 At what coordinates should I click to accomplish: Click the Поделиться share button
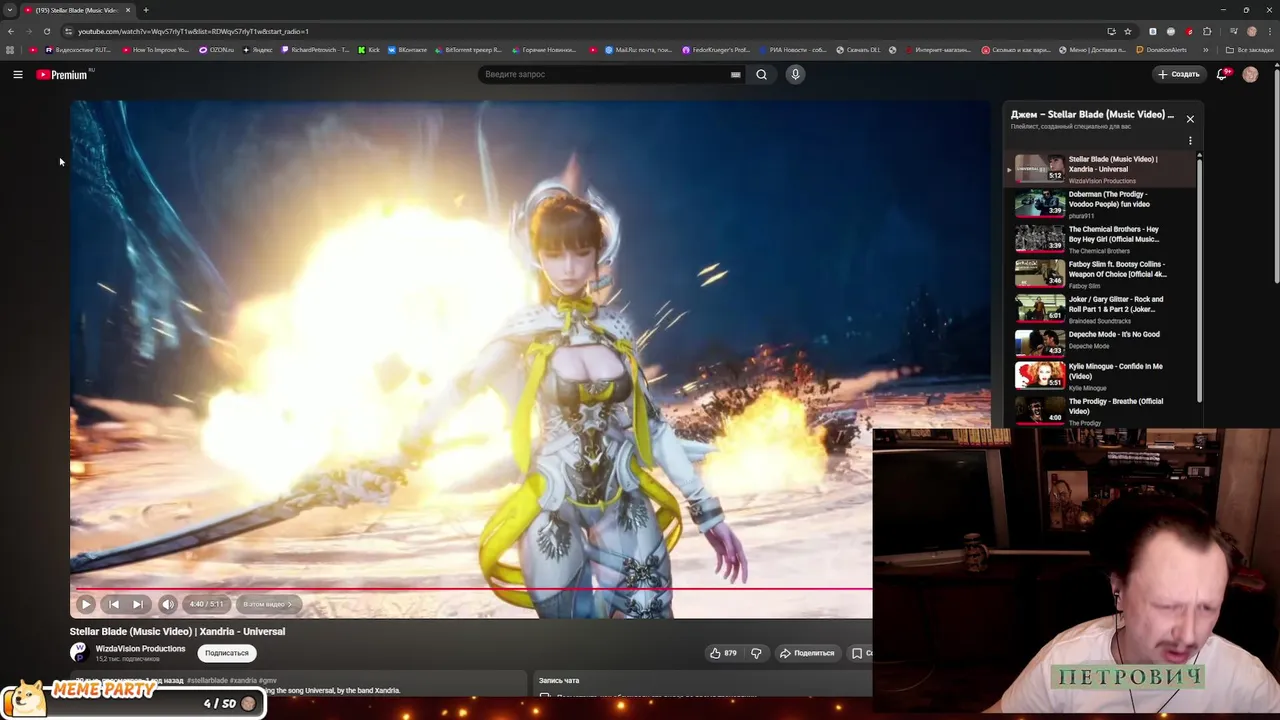pyautogui.click(x=807, y=653)
